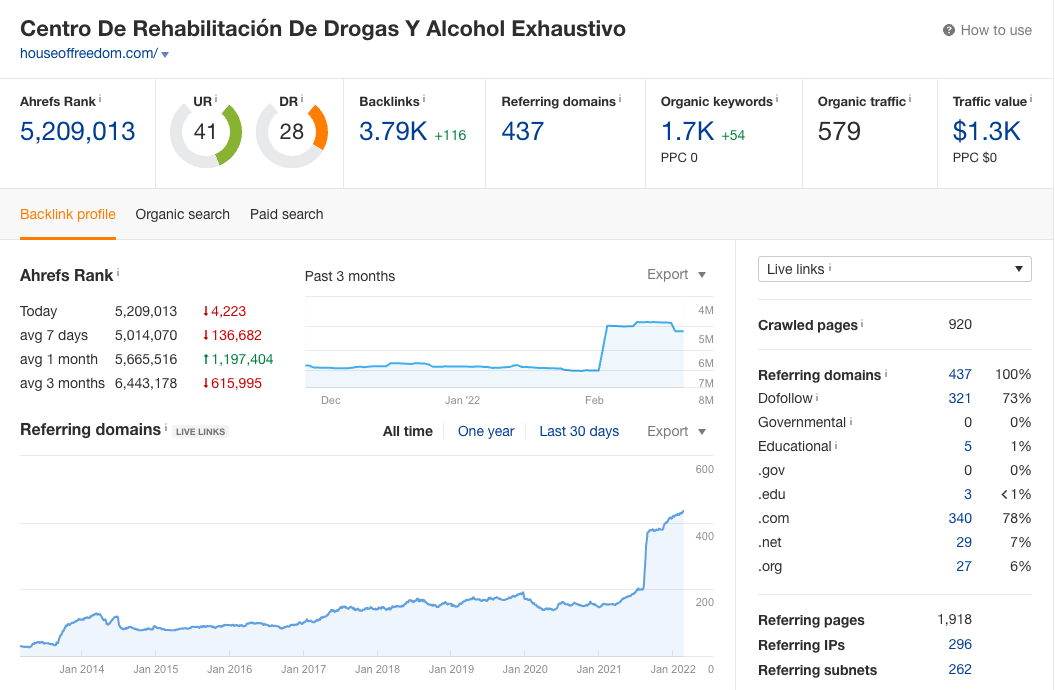Open Export menu for Referring domains chart
The image size is (1055, 690).
[676, 431]
